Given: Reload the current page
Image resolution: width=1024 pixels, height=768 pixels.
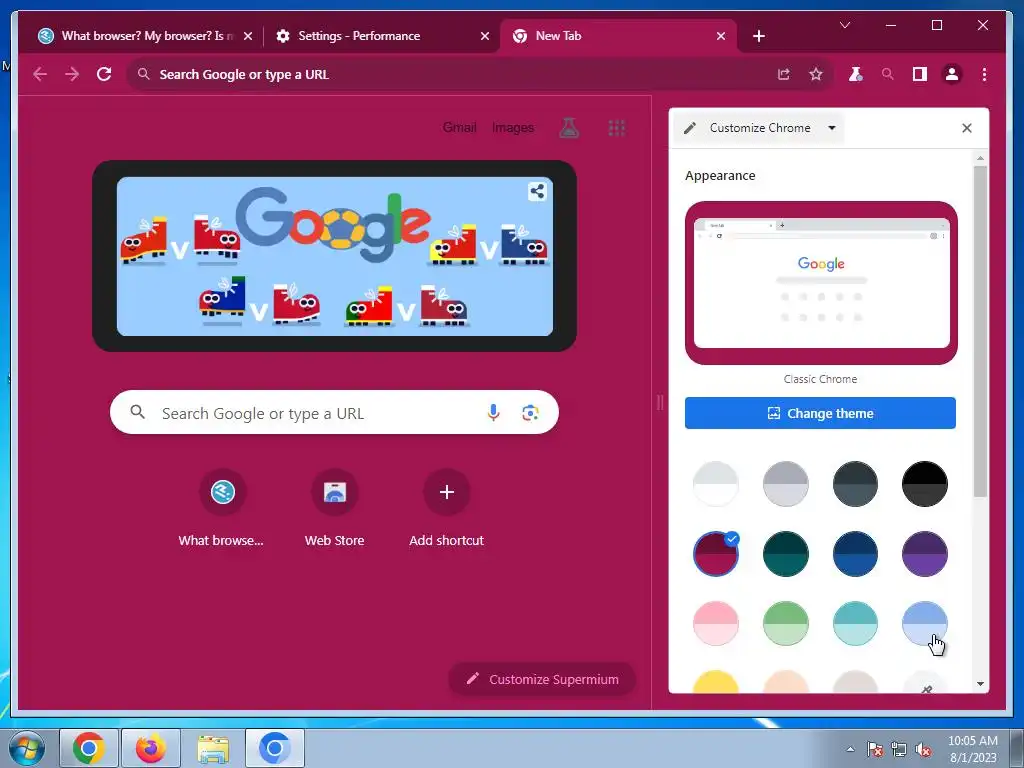Looking at the screenshot, I should (x=104, y=74).
